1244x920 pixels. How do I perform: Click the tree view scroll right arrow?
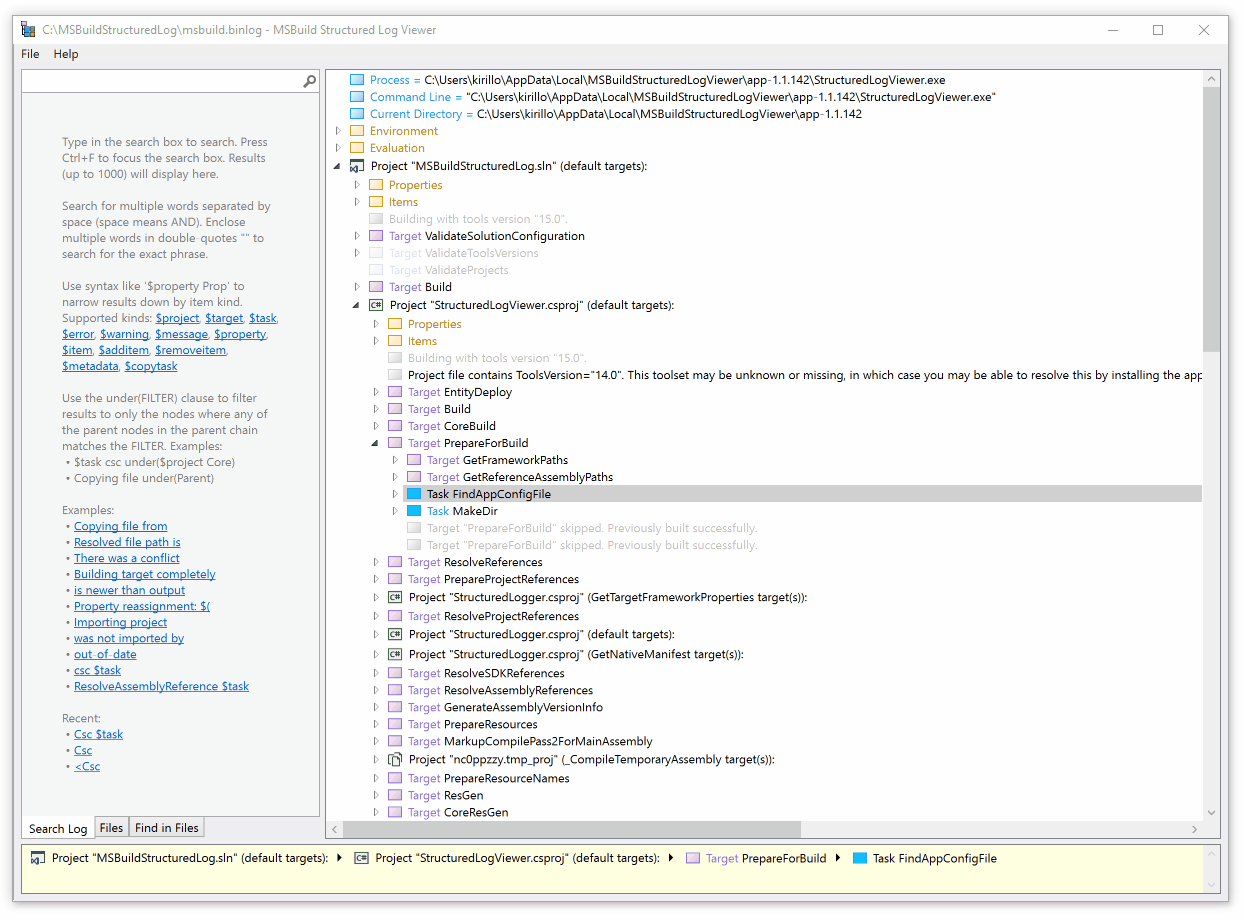click(x=1195, y=830)
